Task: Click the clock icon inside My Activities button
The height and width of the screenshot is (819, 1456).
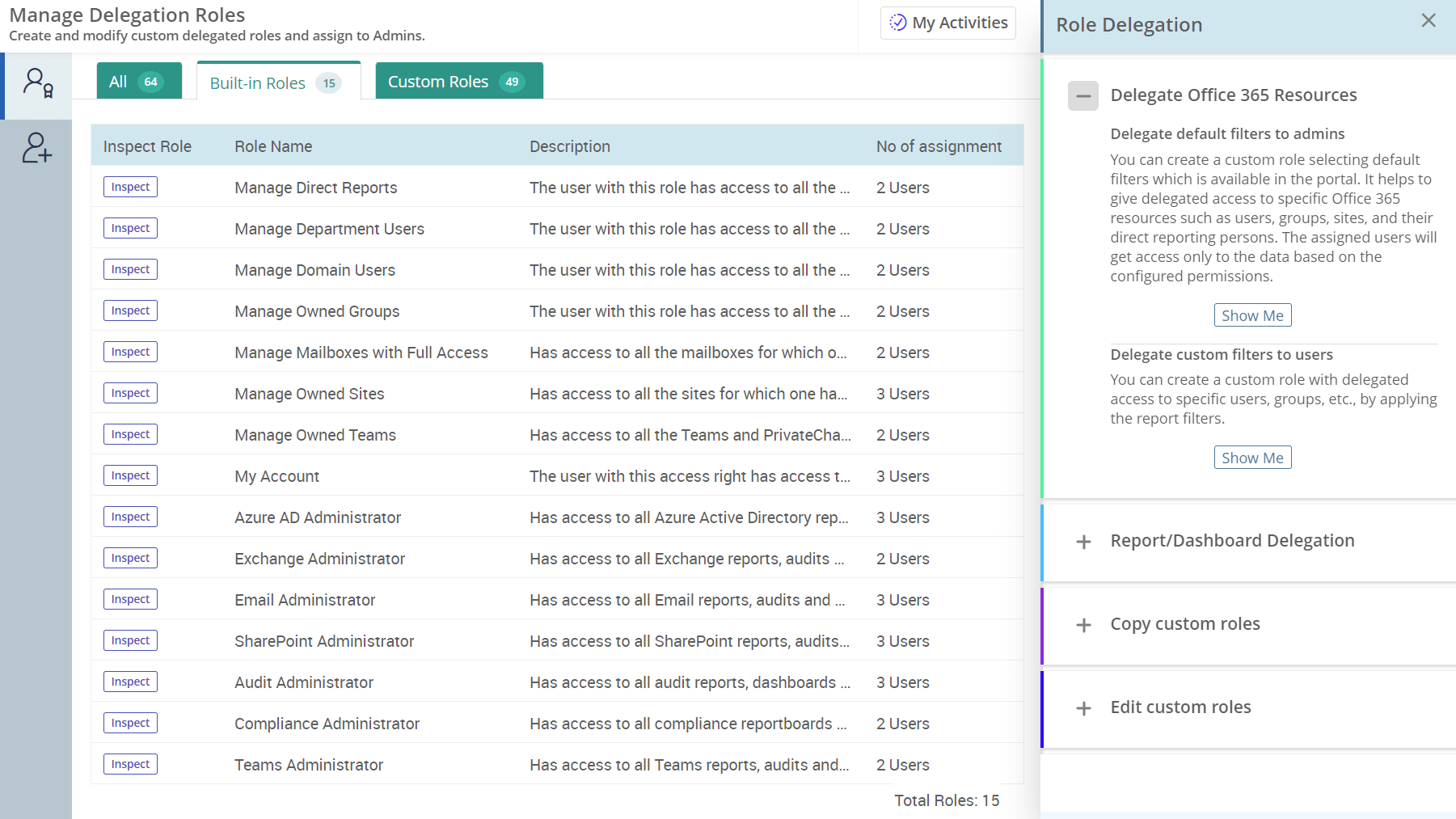Action: coord(897,22)
